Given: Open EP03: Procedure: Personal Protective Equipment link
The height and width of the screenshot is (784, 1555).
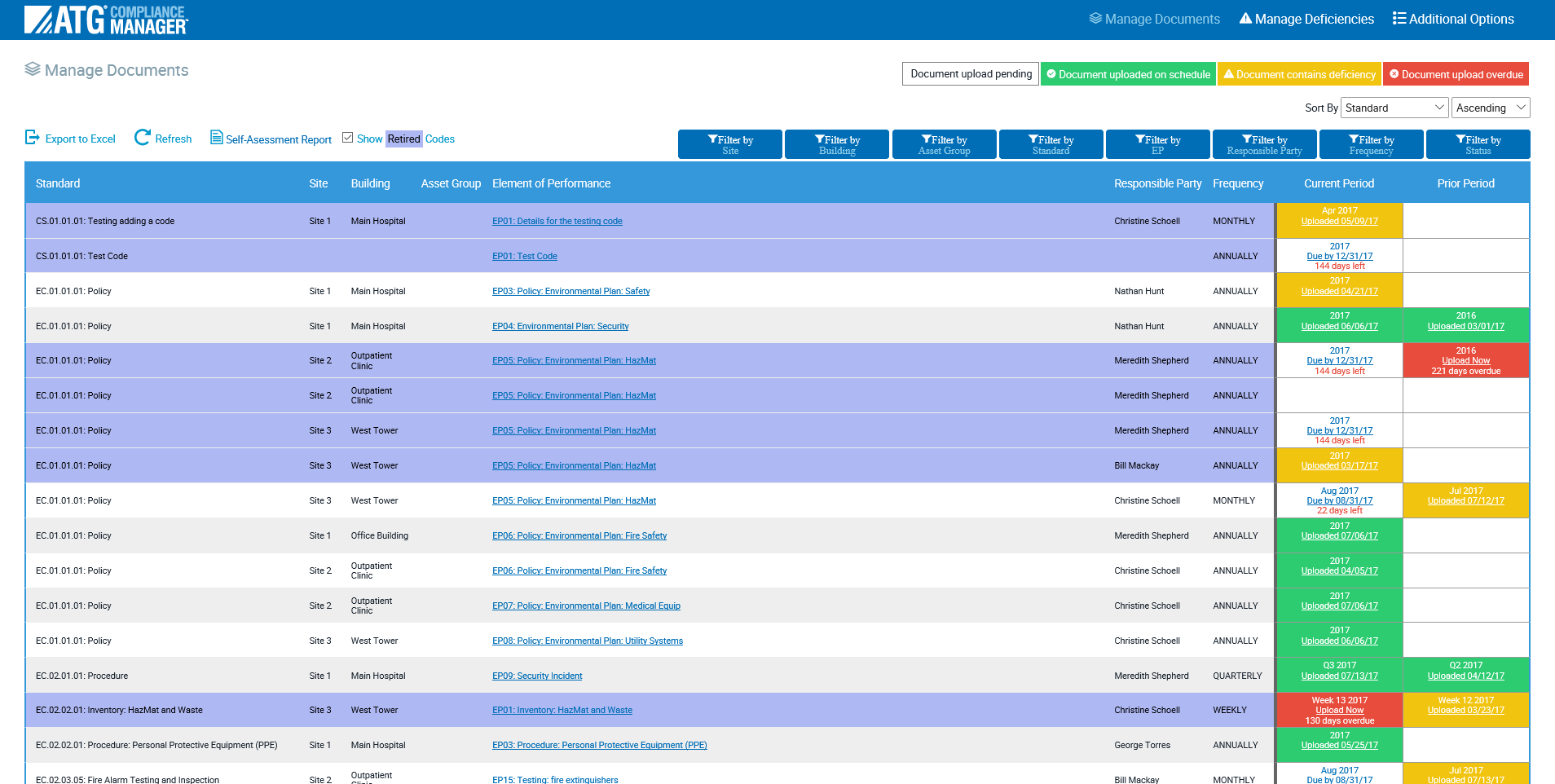Looking at the screenshot, I should click(600, 745).
